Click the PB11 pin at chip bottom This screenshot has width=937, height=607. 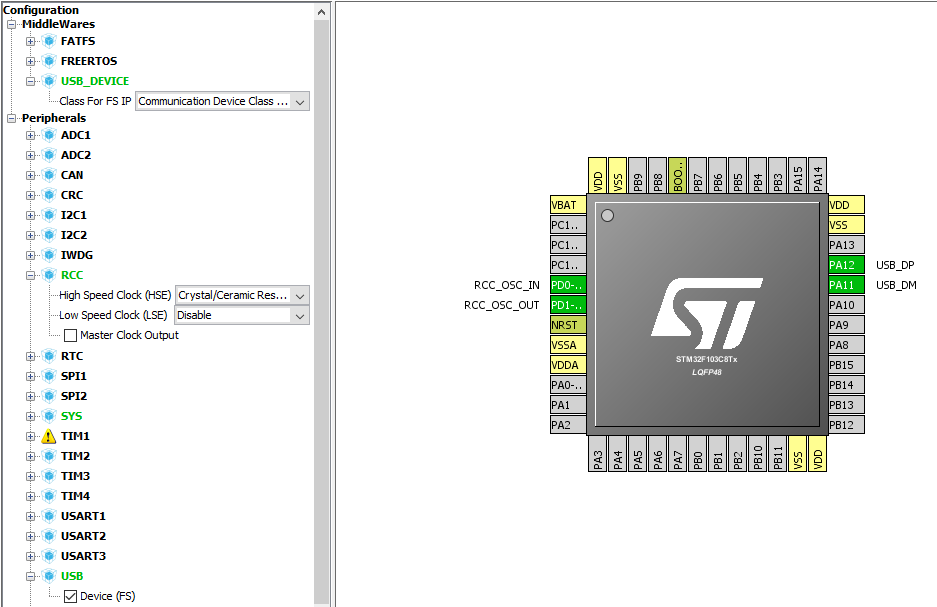coord(777,453)
